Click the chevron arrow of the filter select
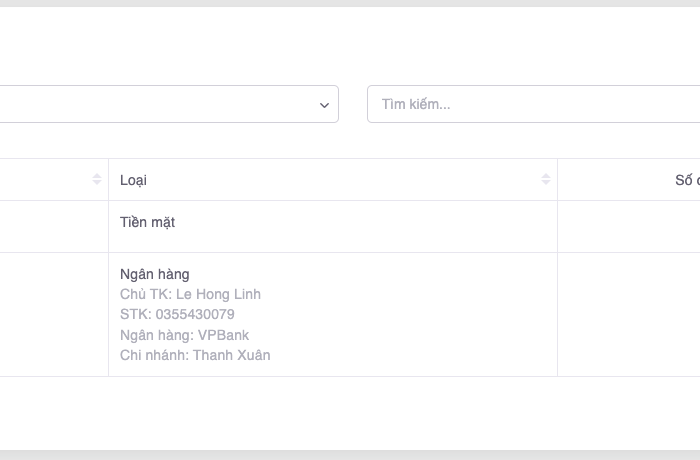Screen dimensions: 700x460 (324, 105)
